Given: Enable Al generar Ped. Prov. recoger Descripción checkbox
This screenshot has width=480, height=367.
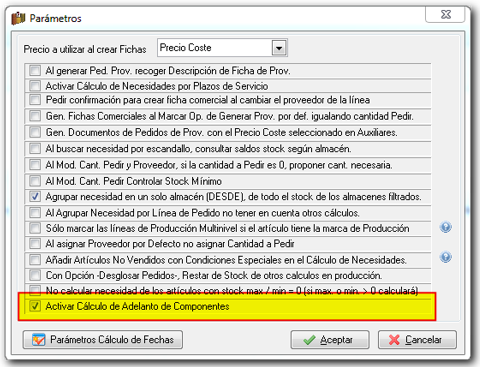Looking at the screenshot, I should click(35, 70).
